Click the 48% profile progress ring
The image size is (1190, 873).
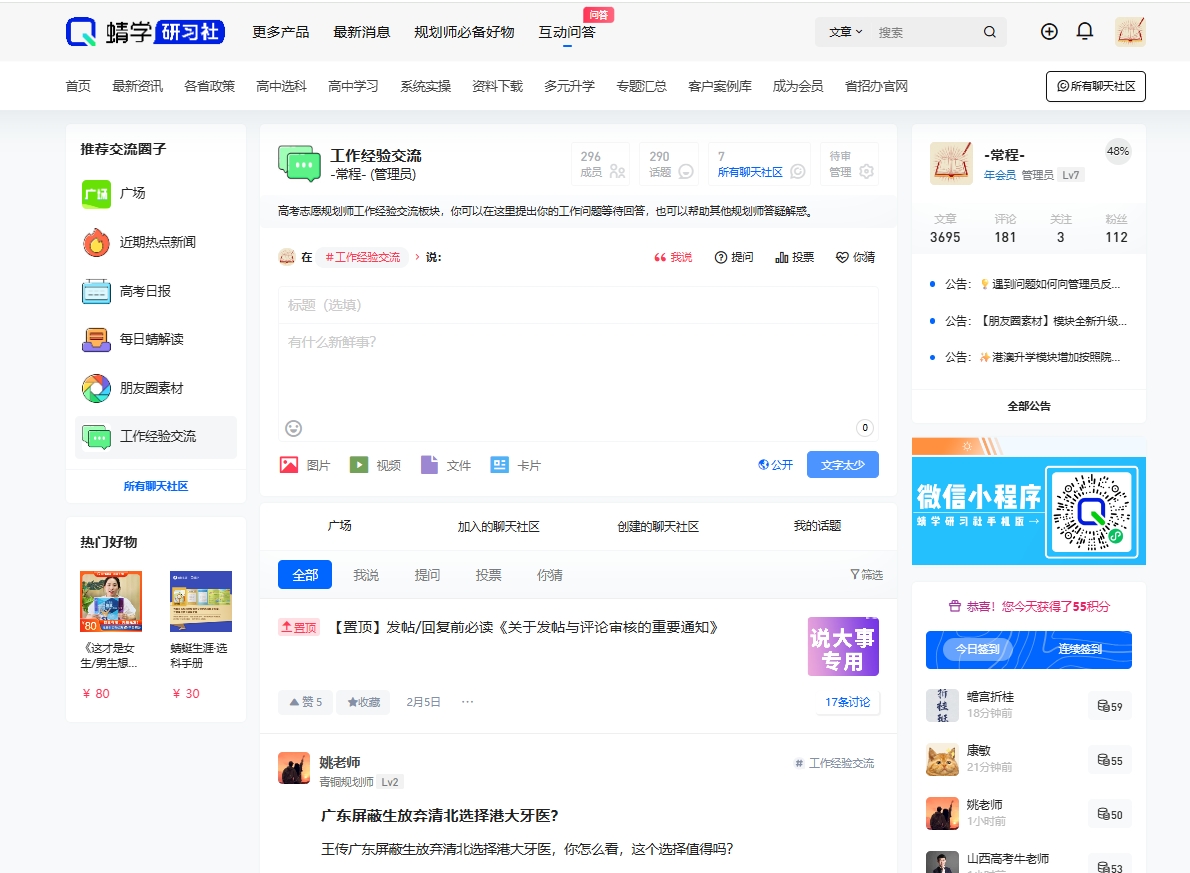(x=1118, y=152)
